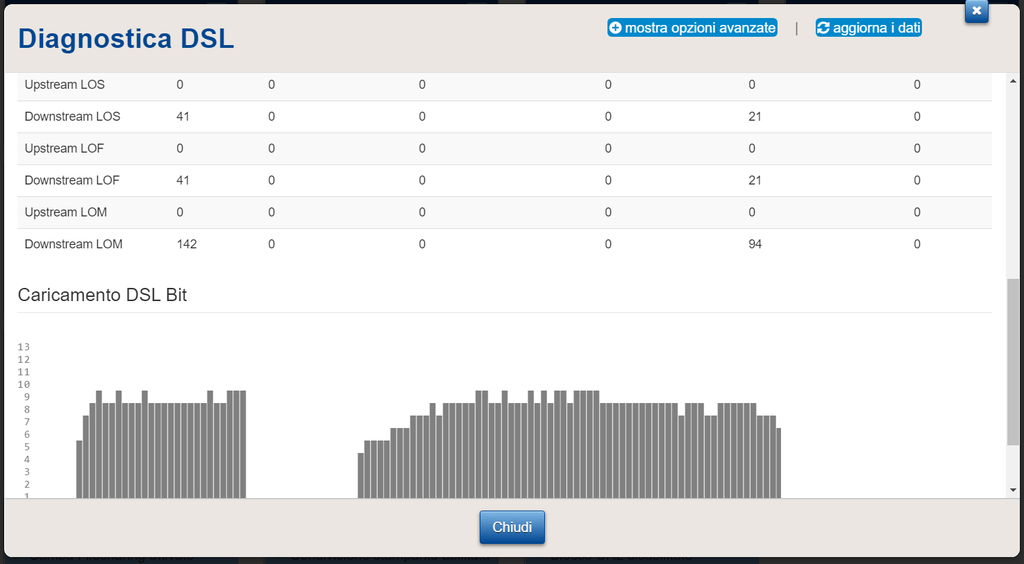1024x564 pixels.
Task: Select the Downstream LOS row label
Action: pos(72,117)
